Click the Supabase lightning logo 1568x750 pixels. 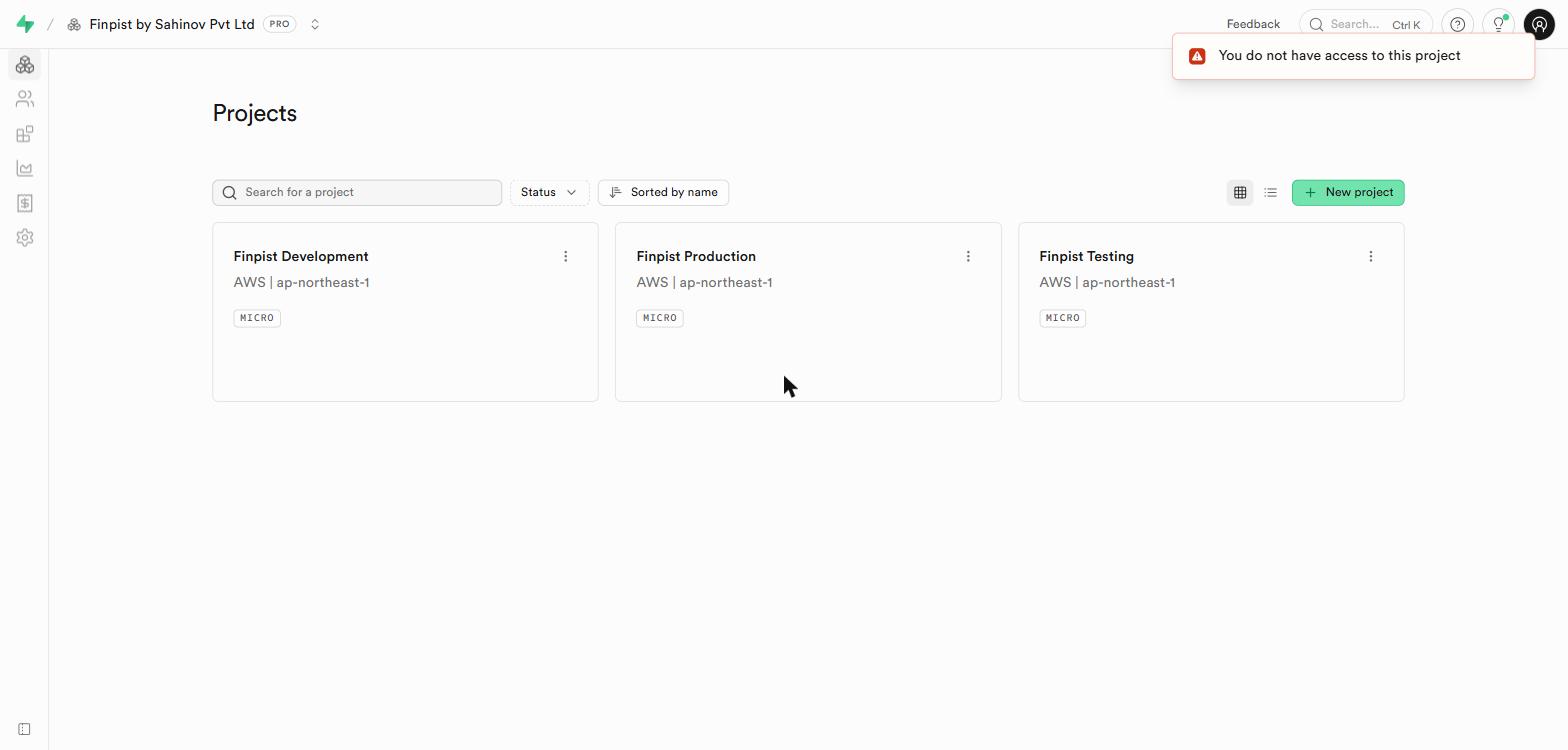click(25, 24)
